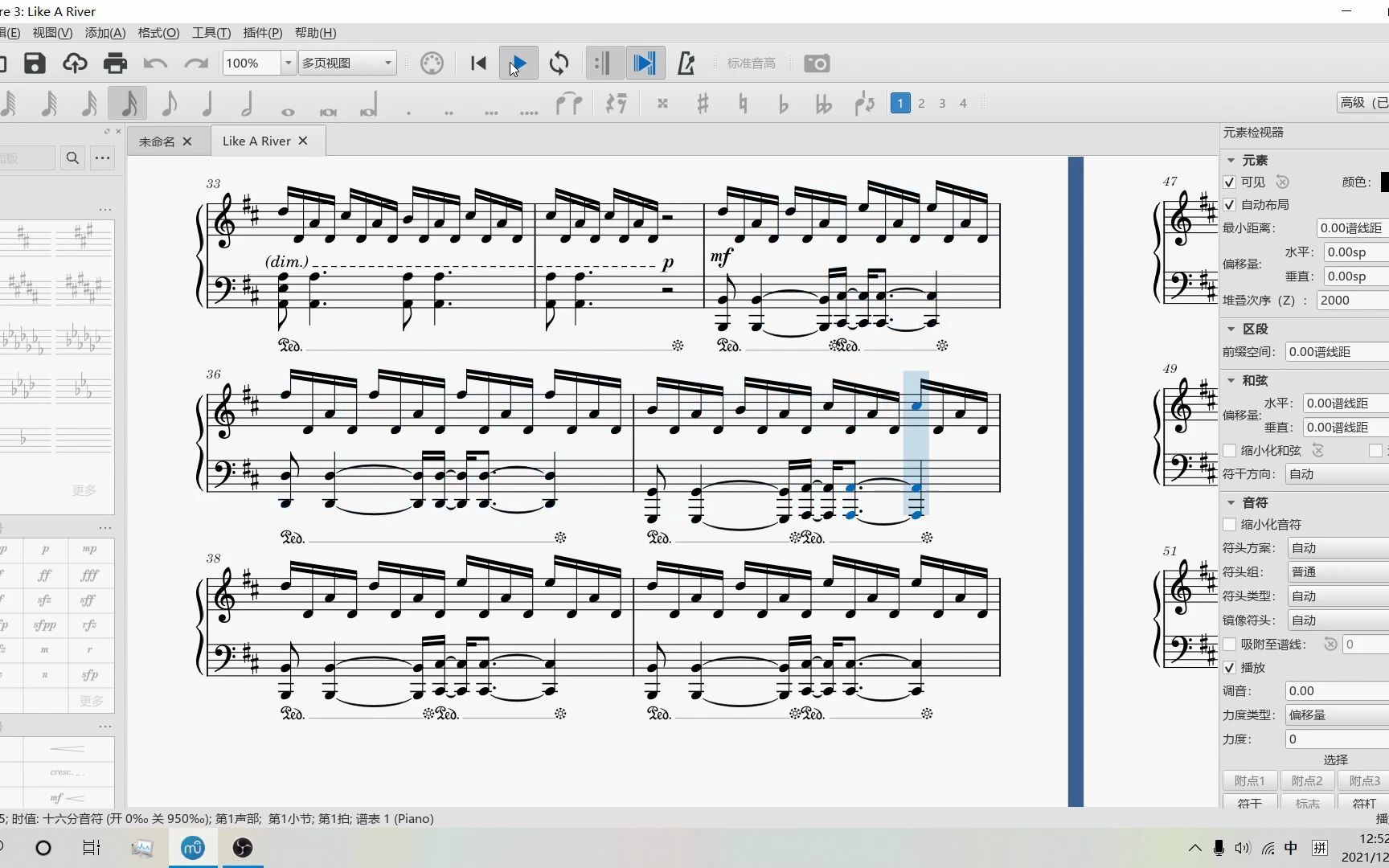Print the score with the printer icon
The image size is (1389, 868).
tap(115, 63)
